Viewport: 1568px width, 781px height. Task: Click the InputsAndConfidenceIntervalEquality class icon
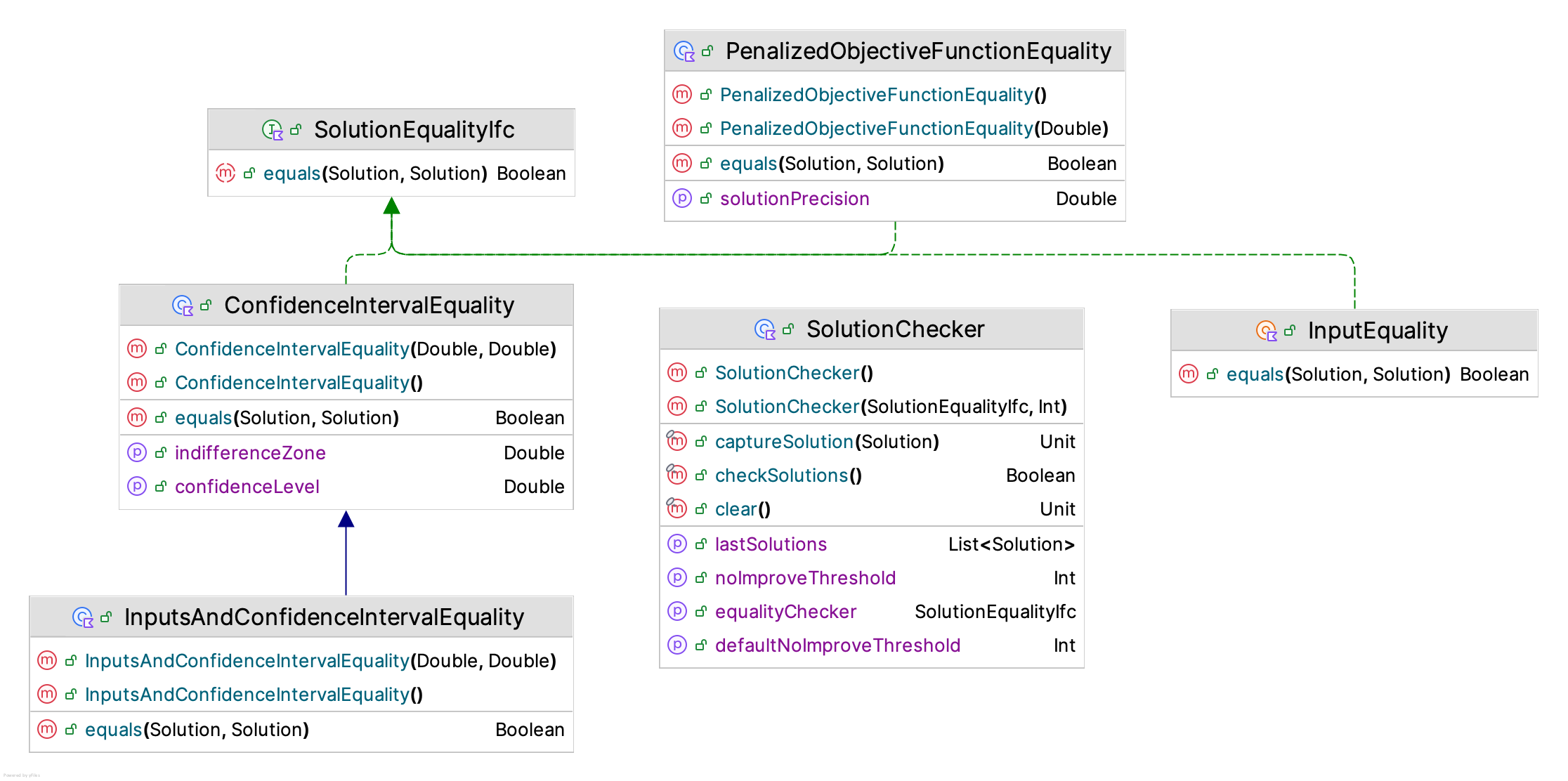[83, 617]
